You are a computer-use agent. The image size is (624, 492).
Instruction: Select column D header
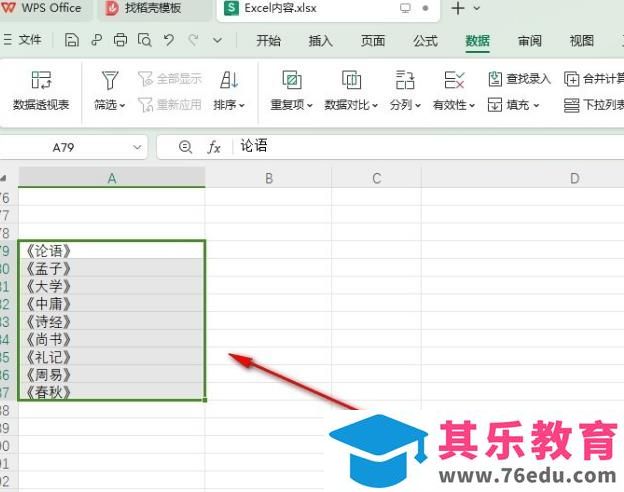[x=574, y=178]
